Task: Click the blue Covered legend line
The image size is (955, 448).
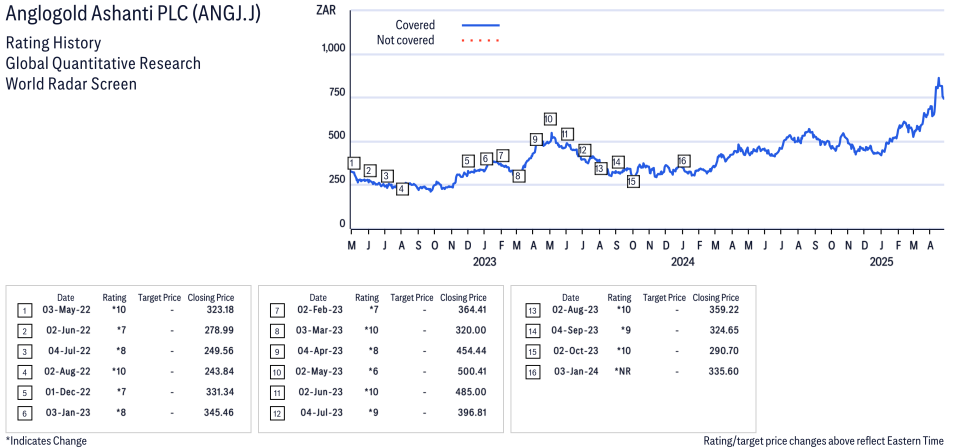Action: pos(481,25)
